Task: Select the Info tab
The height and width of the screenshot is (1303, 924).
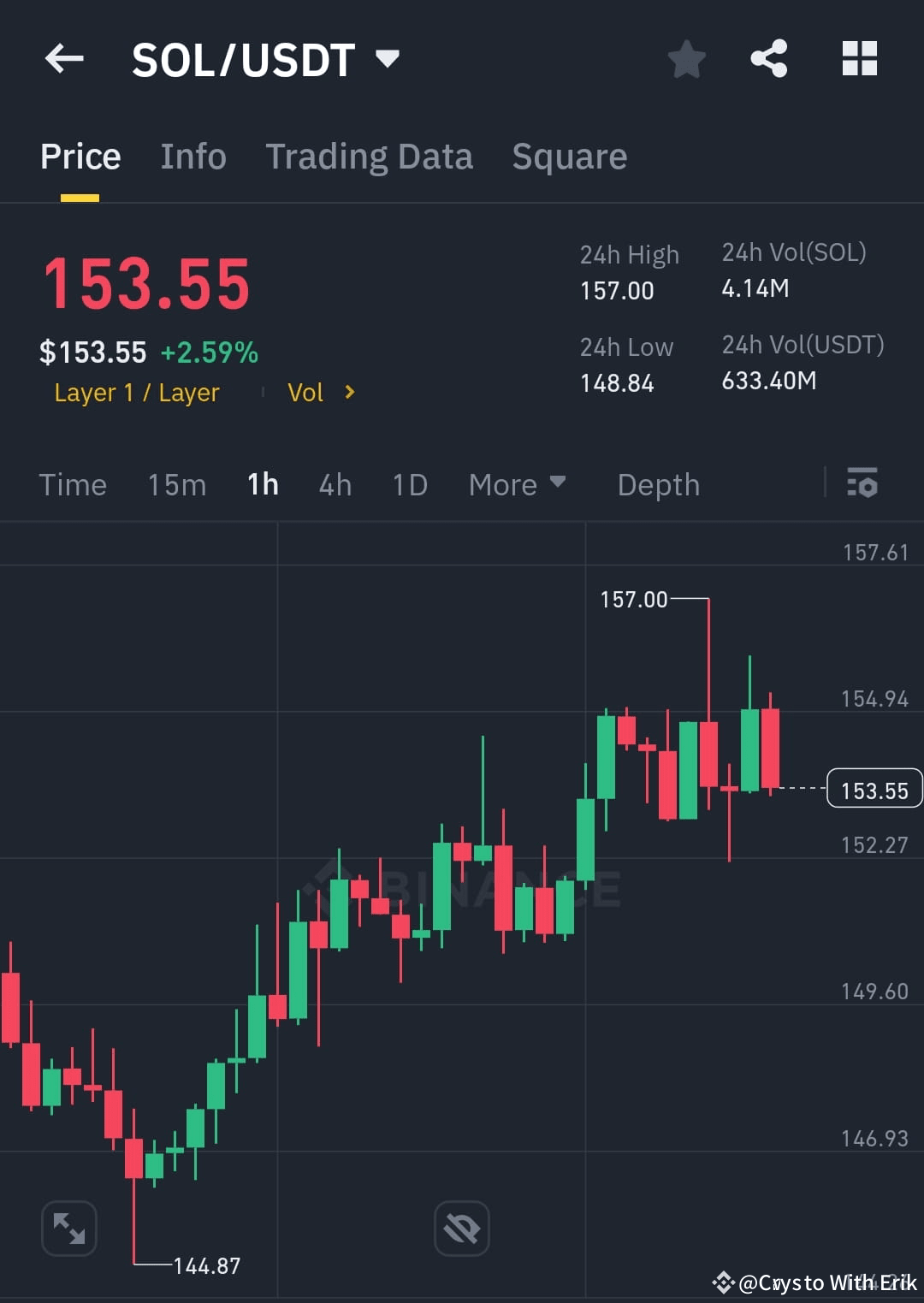Action: point(192,156)
